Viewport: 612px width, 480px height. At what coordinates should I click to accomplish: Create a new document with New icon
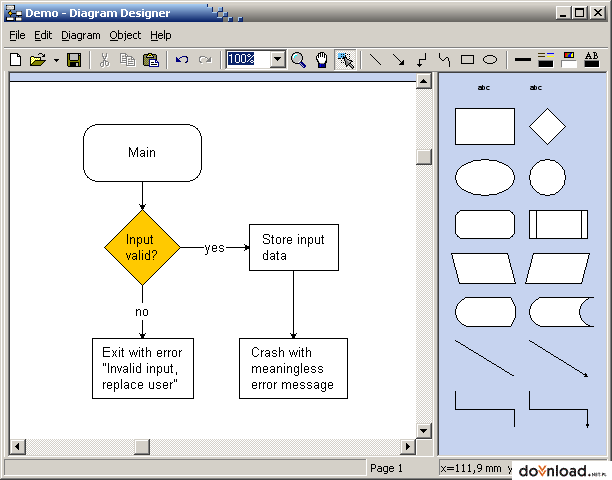(16, 60)
